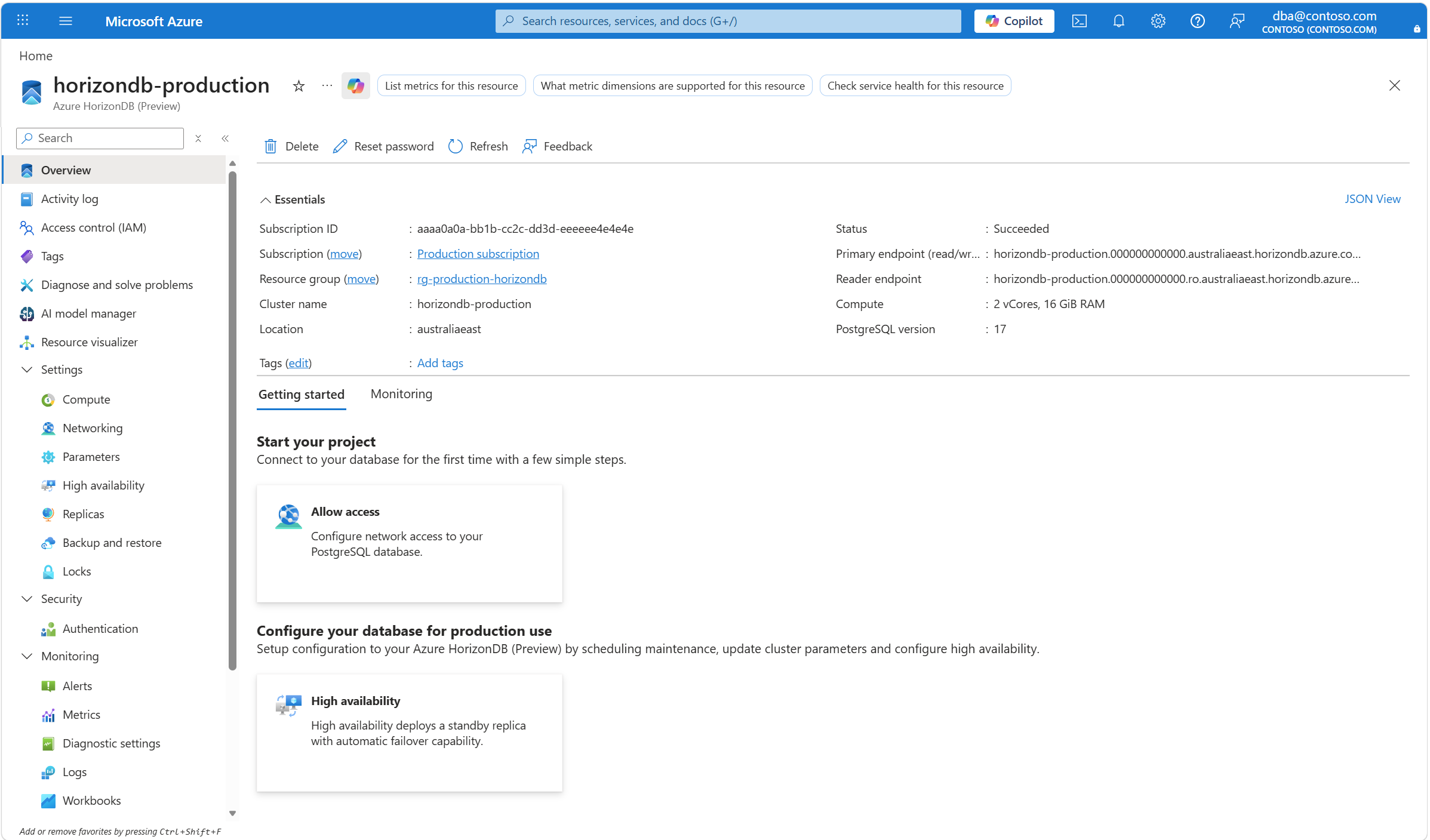Image resolution: width=1430 pixels, height=840 pixels.
Task: Collapse the sidebar menu with double chevron
Action: [225, 139]
